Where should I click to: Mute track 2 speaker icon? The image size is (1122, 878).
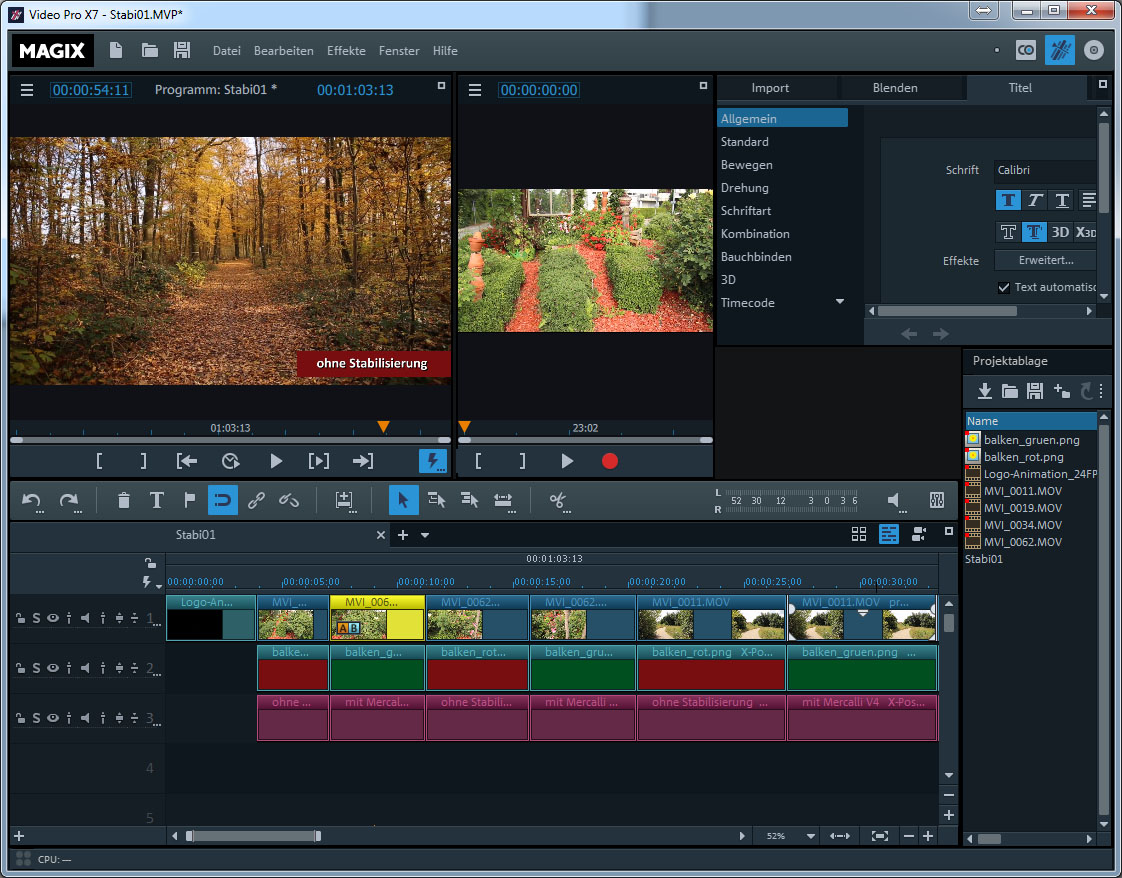(x=85, y=668)
